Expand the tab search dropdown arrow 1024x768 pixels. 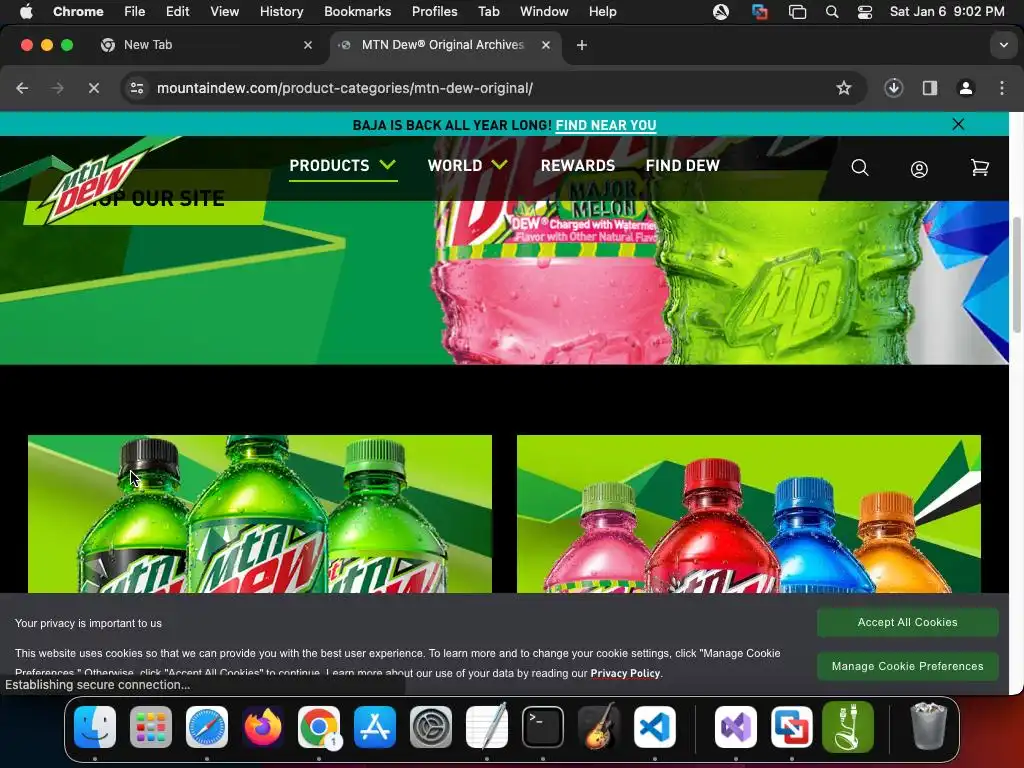tap(1004, 45)
